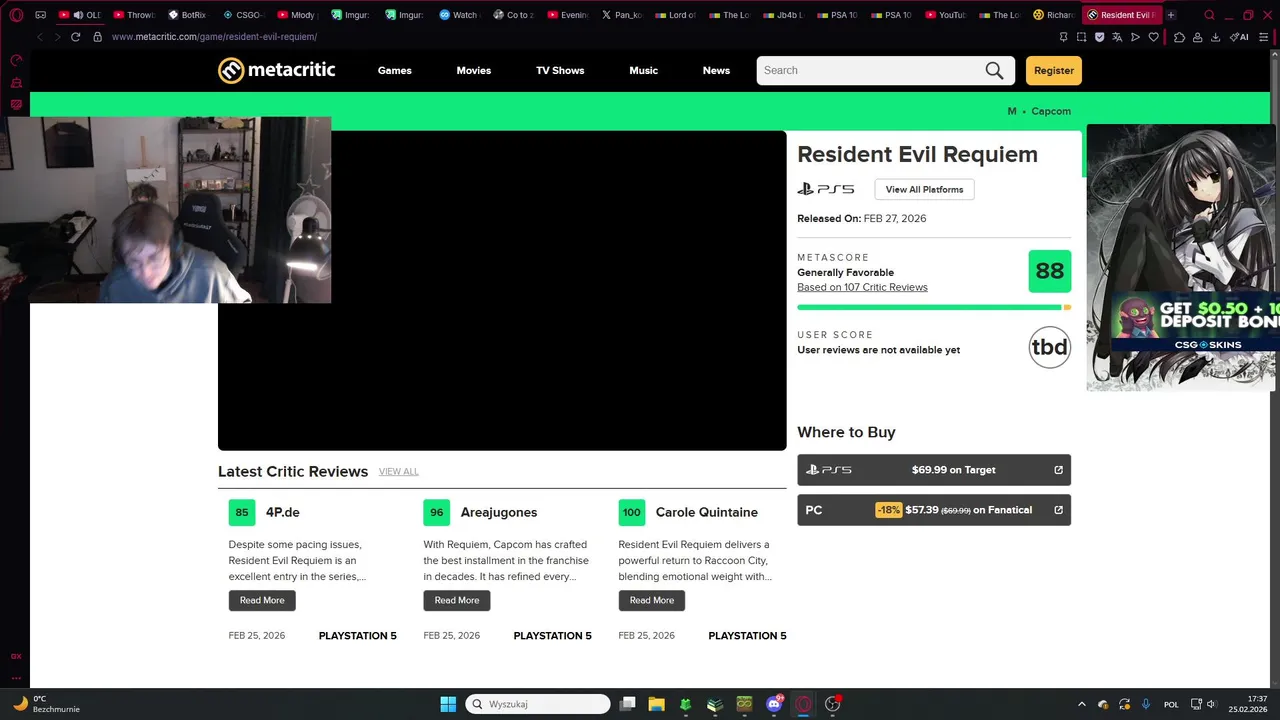Open the Movies menu
This screenshot has height=720, width=1280.
[474, 70]
